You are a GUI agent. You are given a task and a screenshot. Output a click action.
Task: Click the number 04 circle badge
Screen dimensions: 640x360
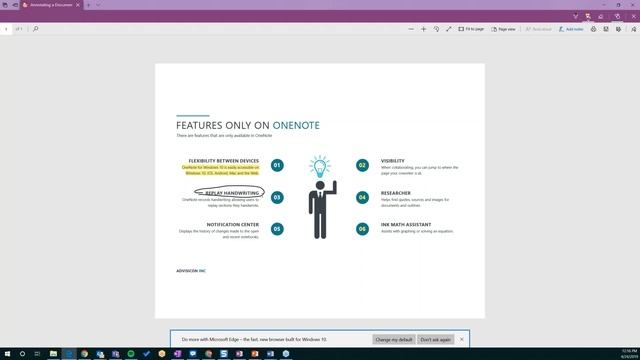362,198
